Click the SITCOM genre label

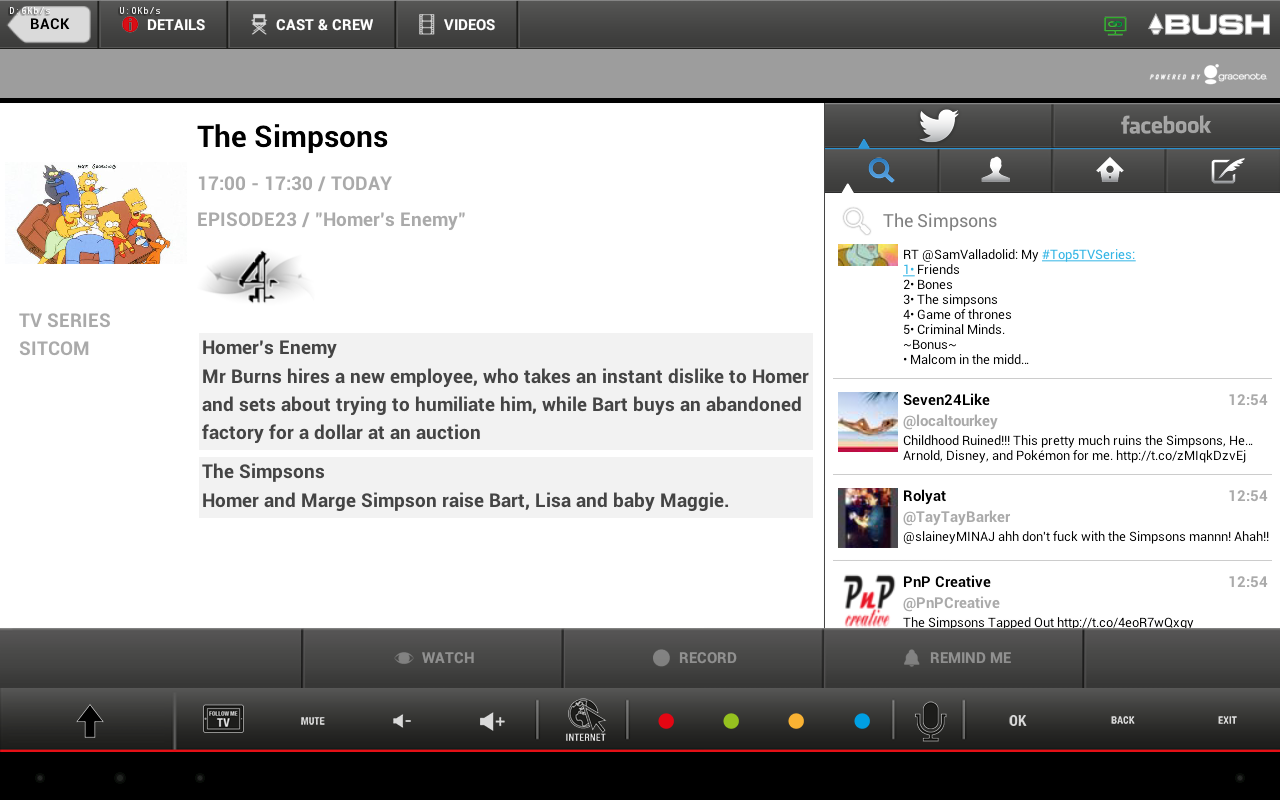pyautogui.click(x=54, y=349)
